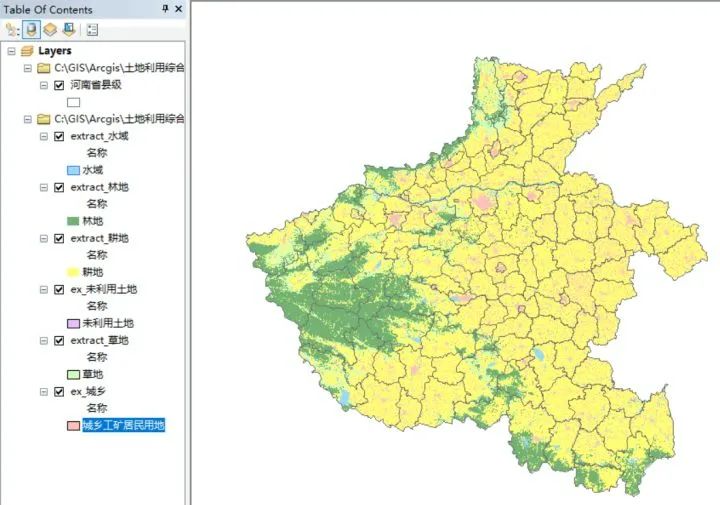
Task: Click 名称 heading under extract_耕地
Action: pyautogui.click(x=97, y=255)
